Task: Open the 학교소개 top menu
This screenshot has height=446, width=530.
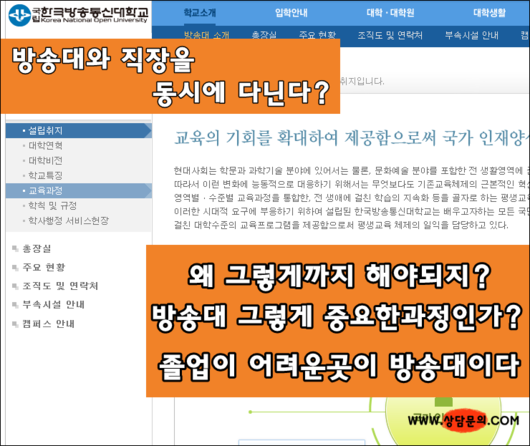Action: point(199,13)
